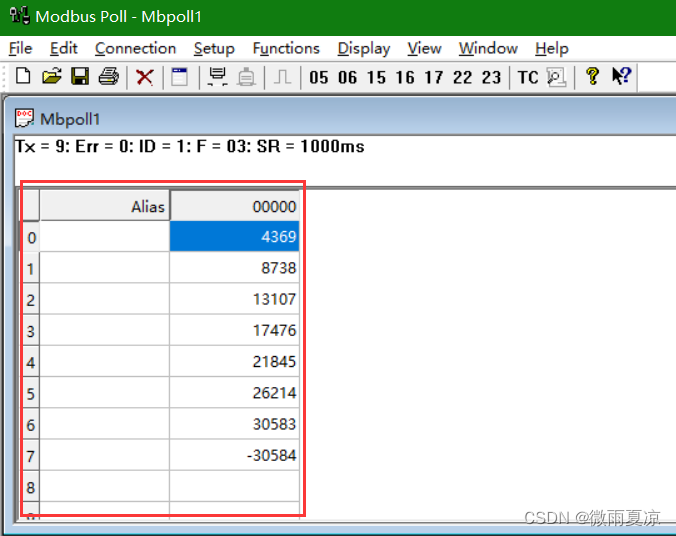Click the Disconnect icon
This screenshot has width=676, height=536.
(x=246, y=77)
